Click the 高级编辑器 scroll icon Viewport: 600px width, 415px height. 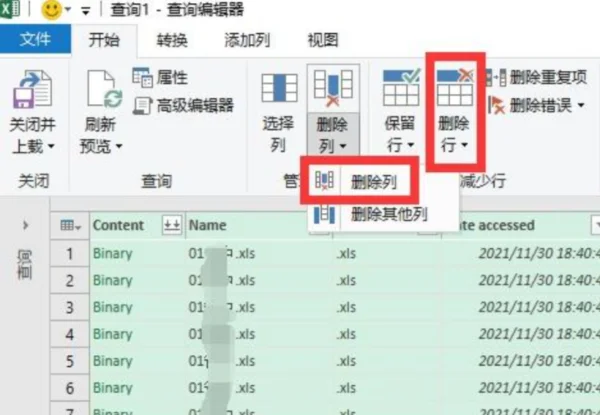[x=142, y=106]
